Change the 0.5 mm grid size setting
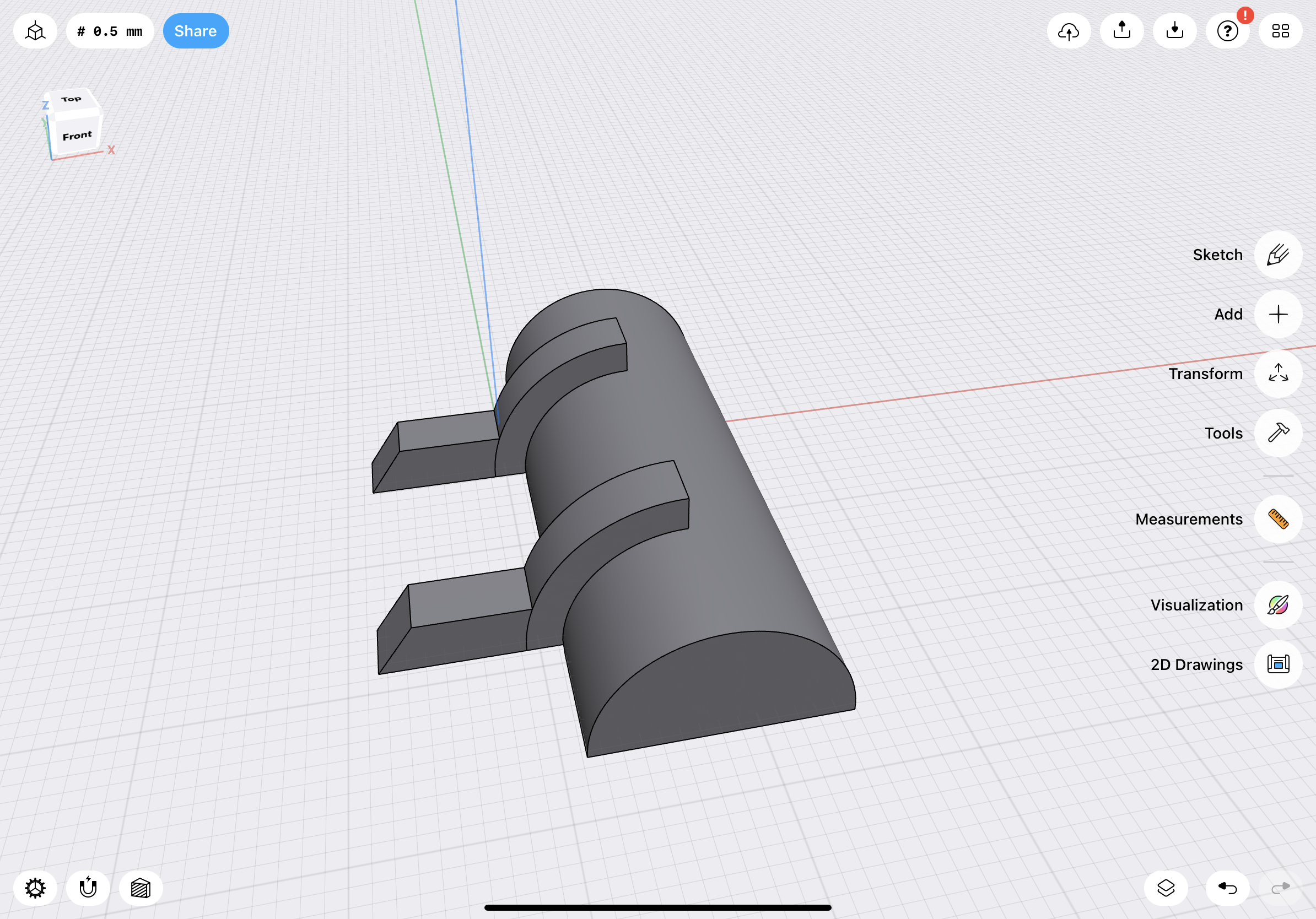The width and height of the screenshot is (1316, 919). [x=110, y=31]
